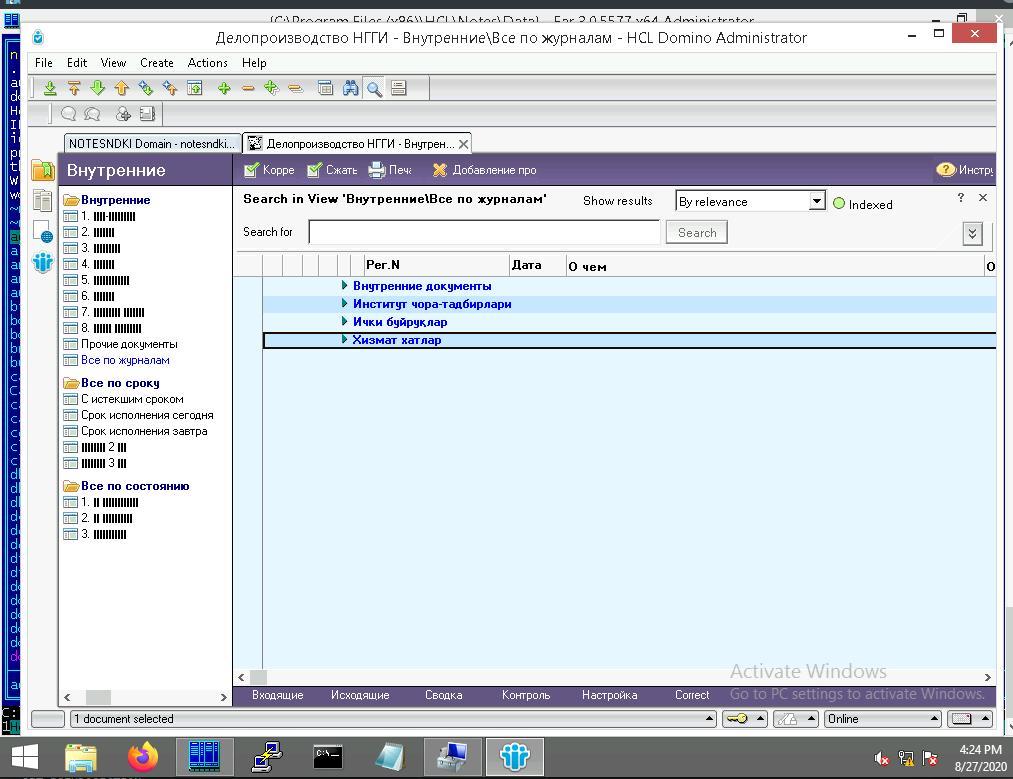Open the Edit menu
Screen dimensions: 1013x779
pyautogui.click(x=77, y=63)
